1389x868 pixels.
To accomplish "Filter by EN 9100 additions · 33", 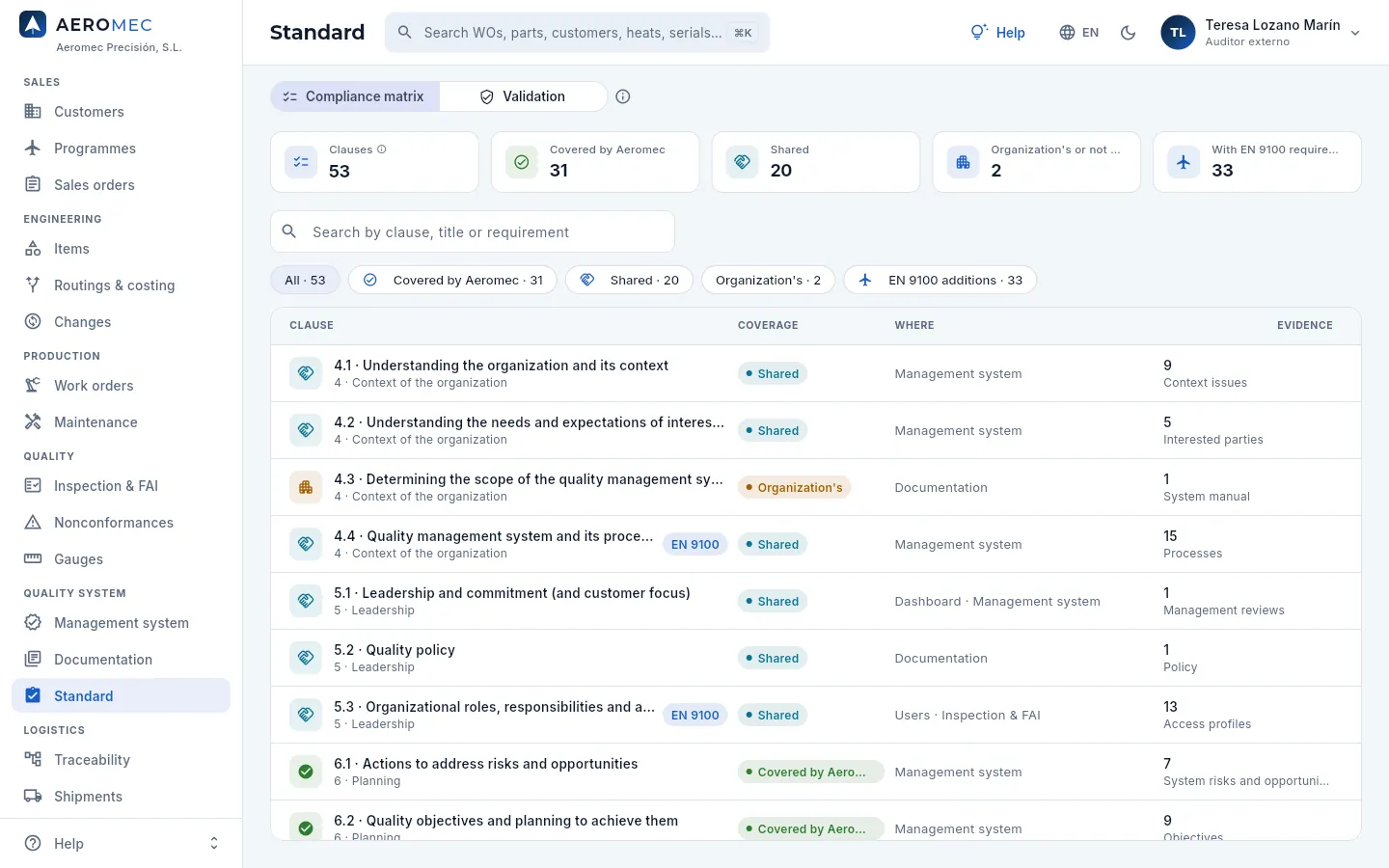I will pos(940,281).
